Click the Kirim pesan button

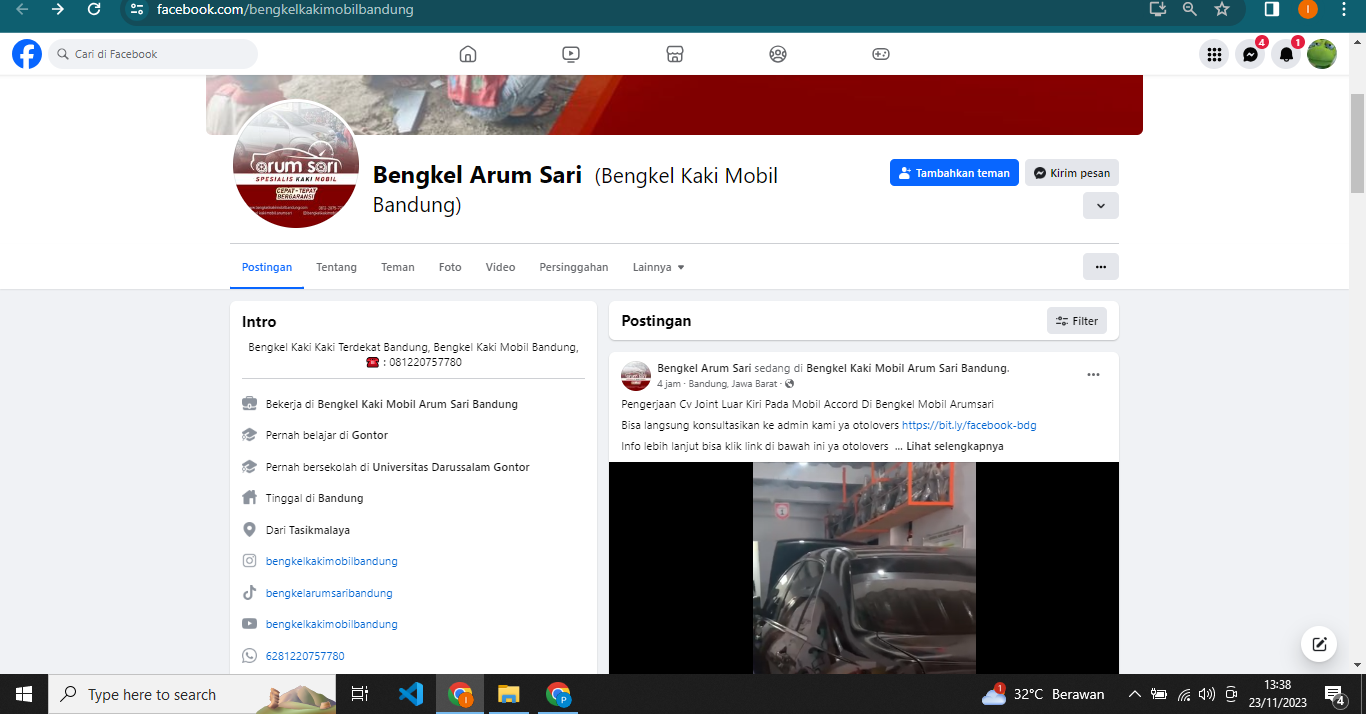click(1072, 173)
